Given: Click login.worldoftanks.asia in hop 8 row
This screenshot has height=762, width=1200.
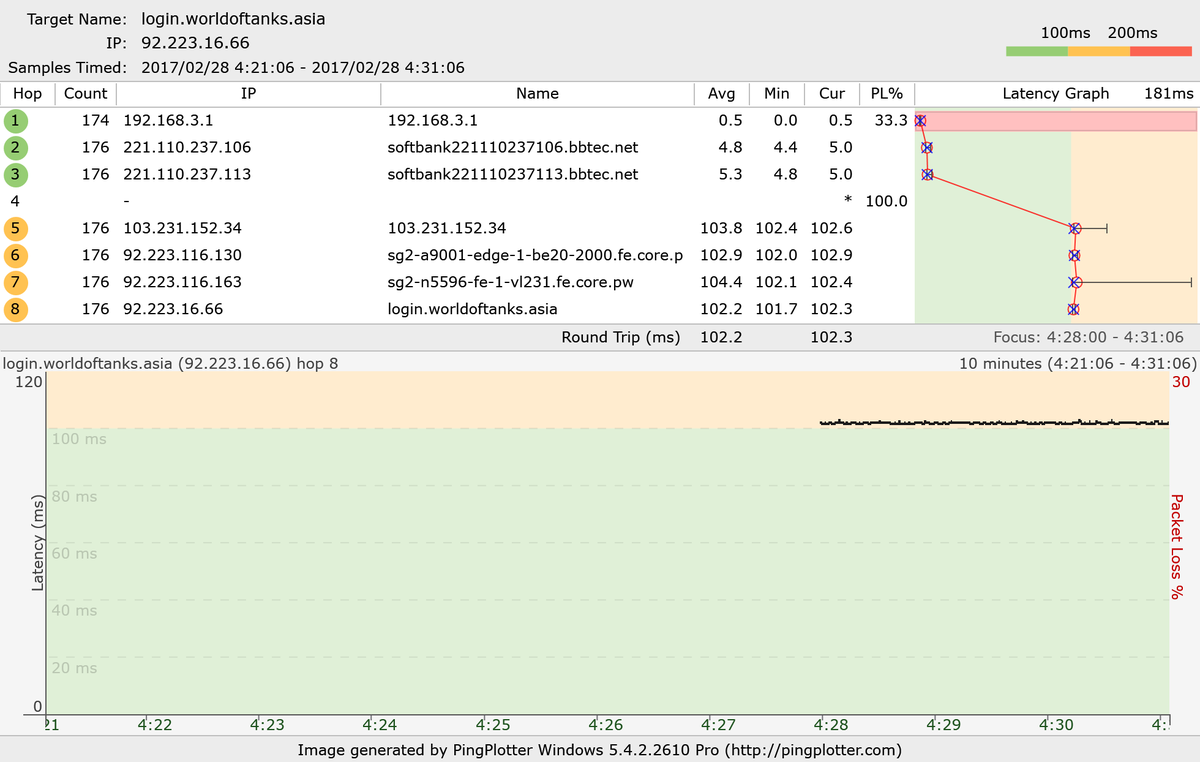Looking at the screenshot, I should click(472, 310).
